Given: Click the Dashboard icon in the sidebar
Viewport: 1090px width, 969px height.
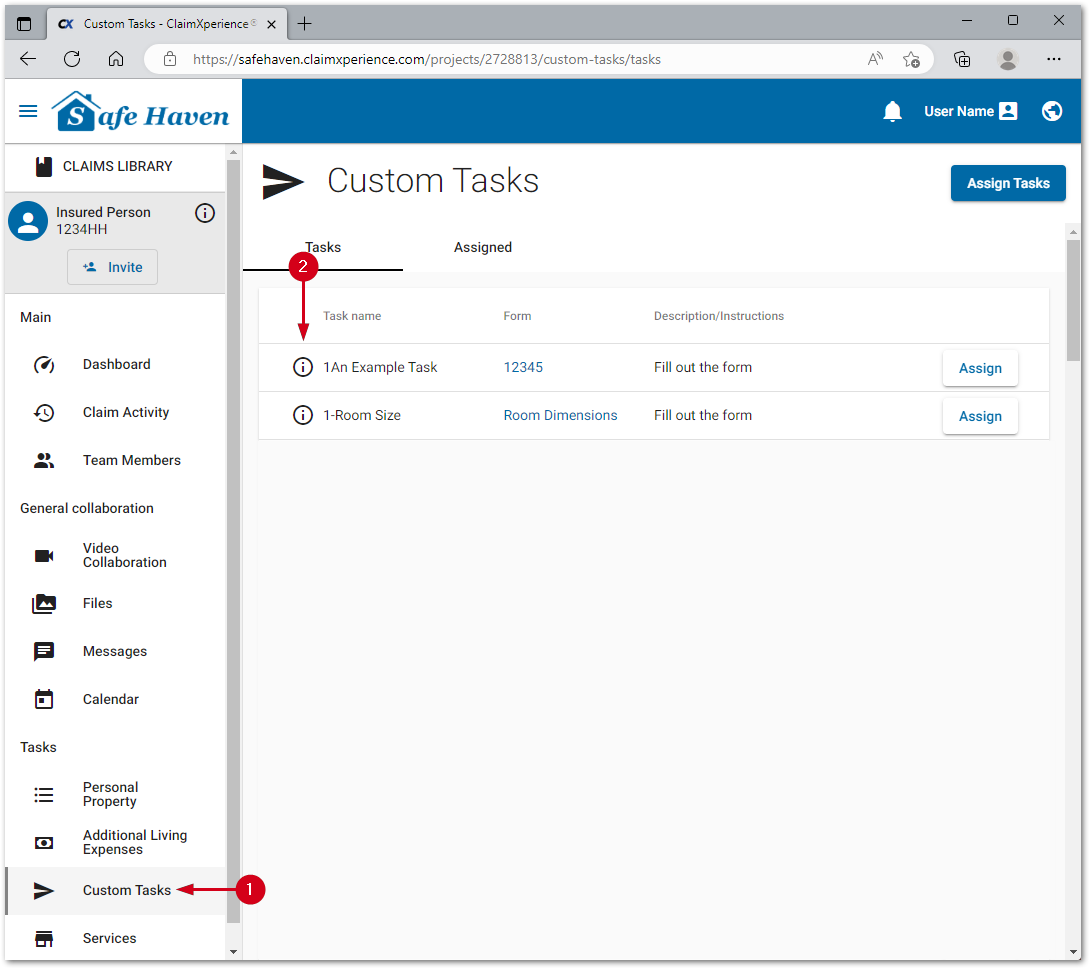Looking at the screenshot, I should 44,364.
